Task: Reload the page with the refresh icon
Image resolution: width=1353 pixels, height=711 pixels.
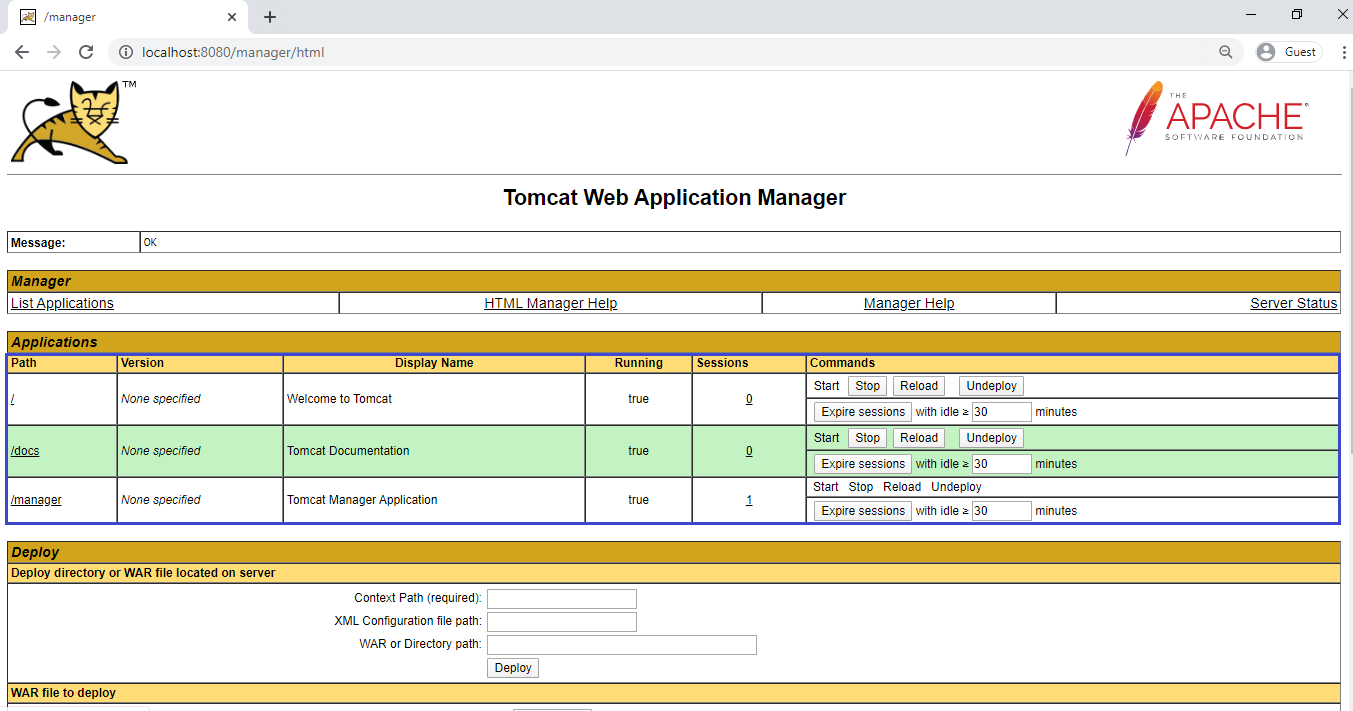Action: 86,52
